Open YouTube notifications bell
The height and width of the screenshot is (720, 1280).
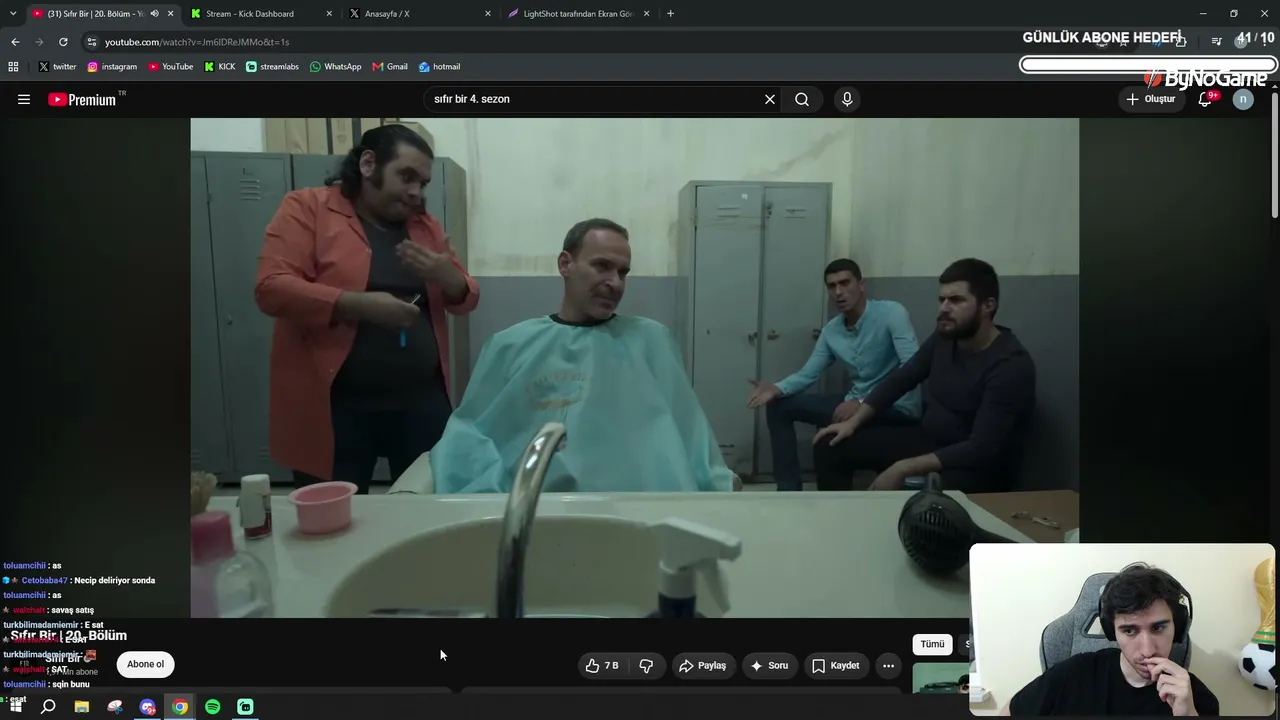1205,99
